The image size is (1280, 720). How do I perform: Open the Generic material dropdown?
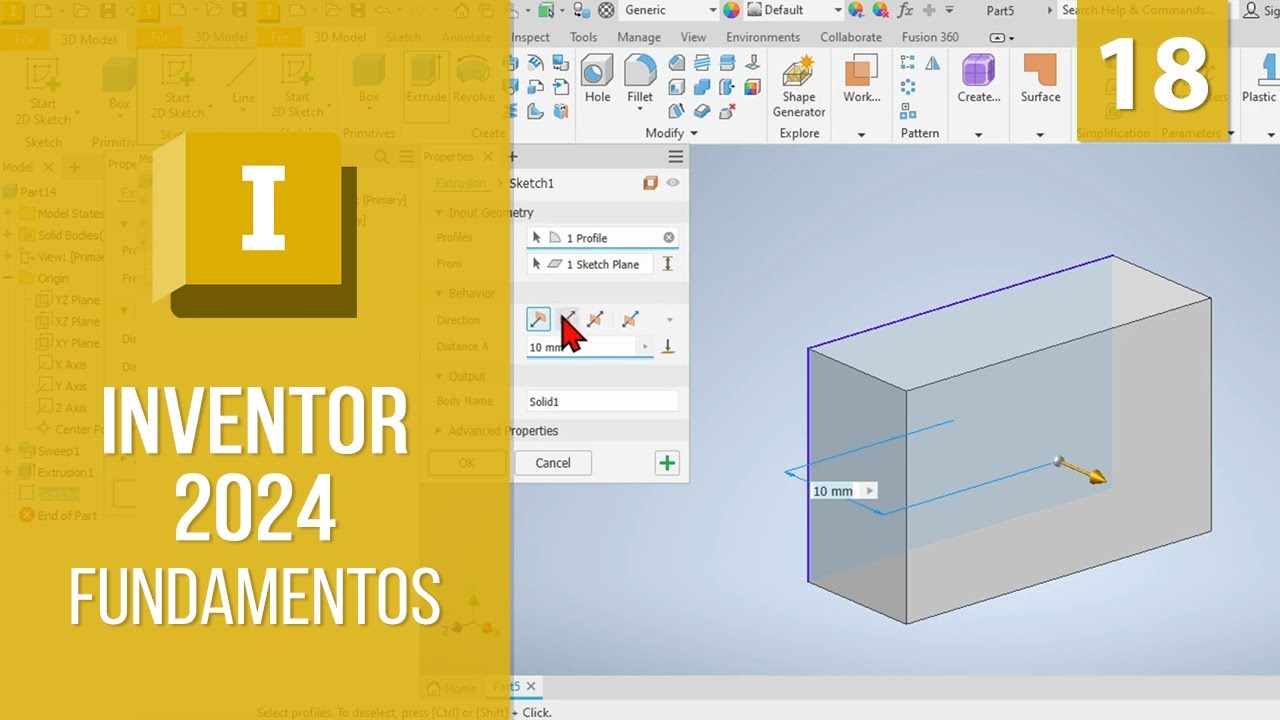(712, 10)
